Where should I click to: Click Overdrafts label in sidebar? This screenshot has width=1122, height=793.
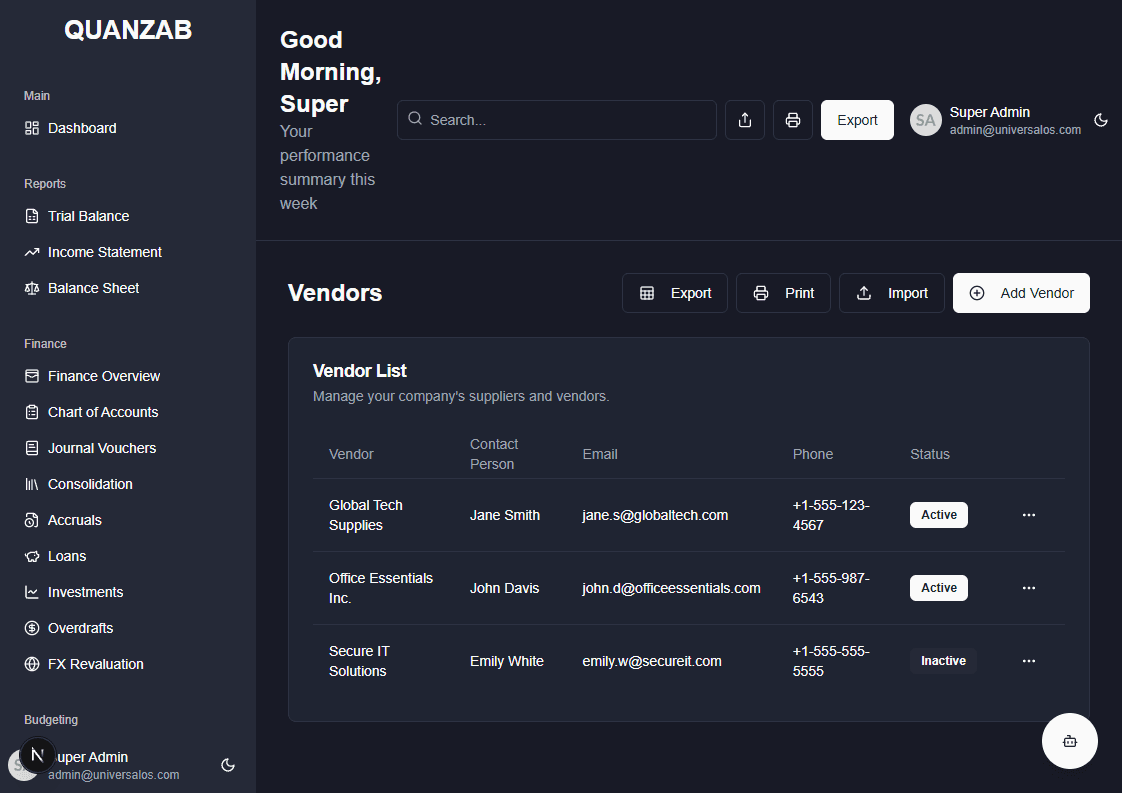coord(80,628)
